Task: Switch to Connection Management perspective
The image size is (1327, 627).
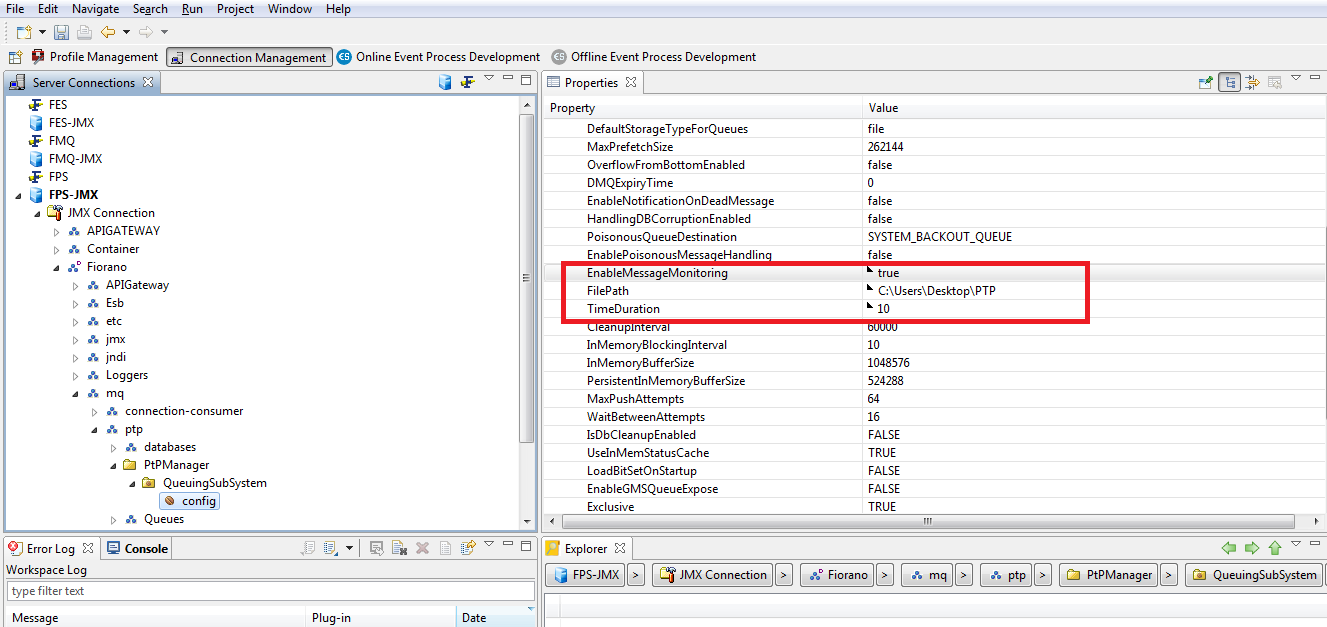Action: pyautogui.click(x=248, y=58)
